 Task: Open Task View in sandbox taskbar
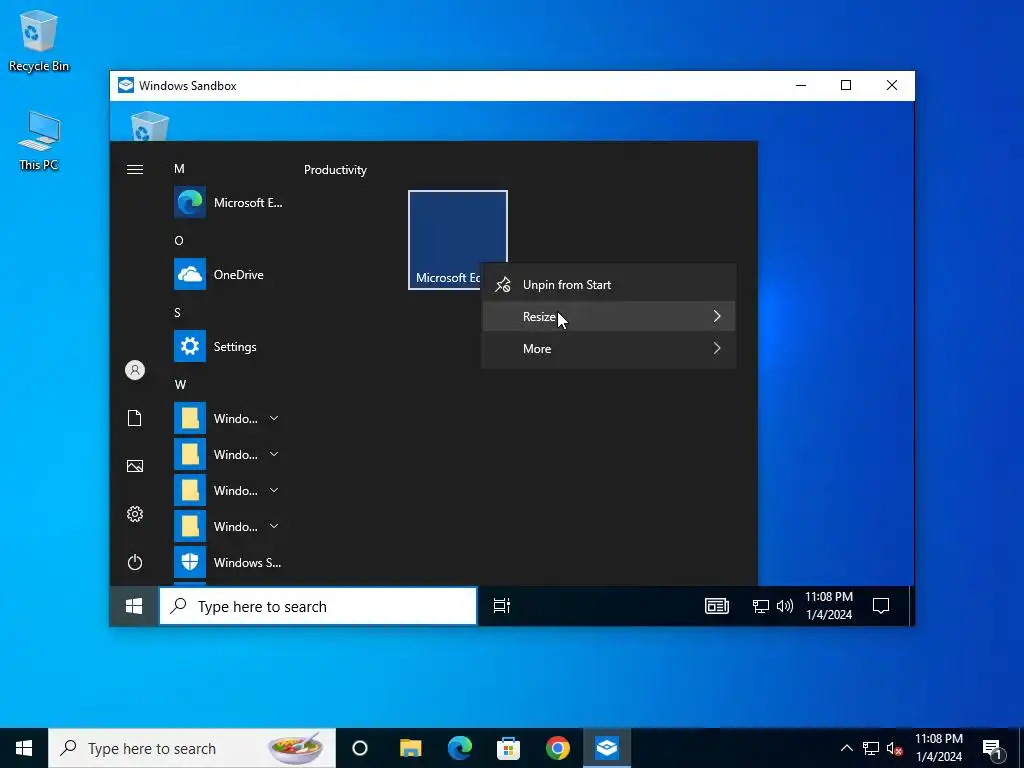tap(502, 606)
